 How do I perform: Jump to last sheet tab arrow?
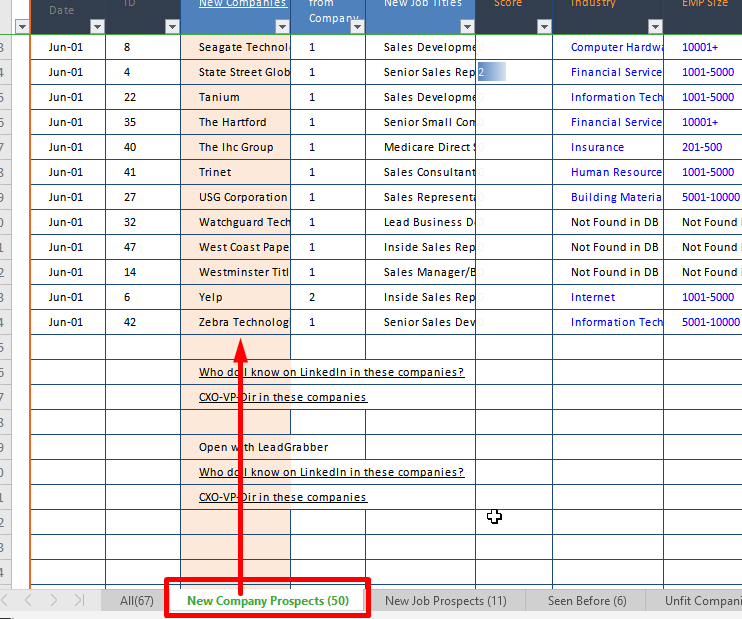[80, 601]
